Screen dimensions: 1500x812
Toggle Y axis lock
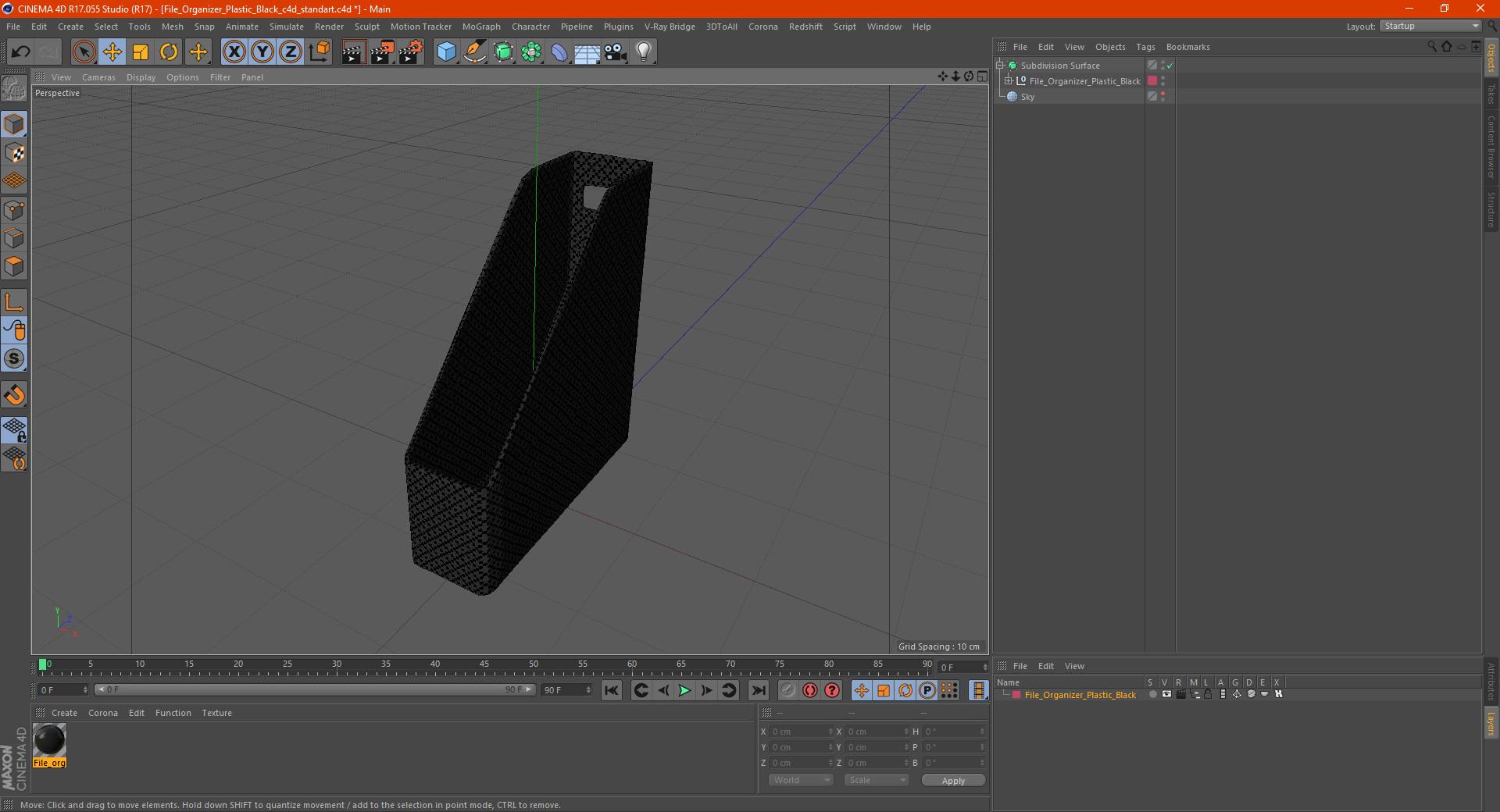point(262,52)
